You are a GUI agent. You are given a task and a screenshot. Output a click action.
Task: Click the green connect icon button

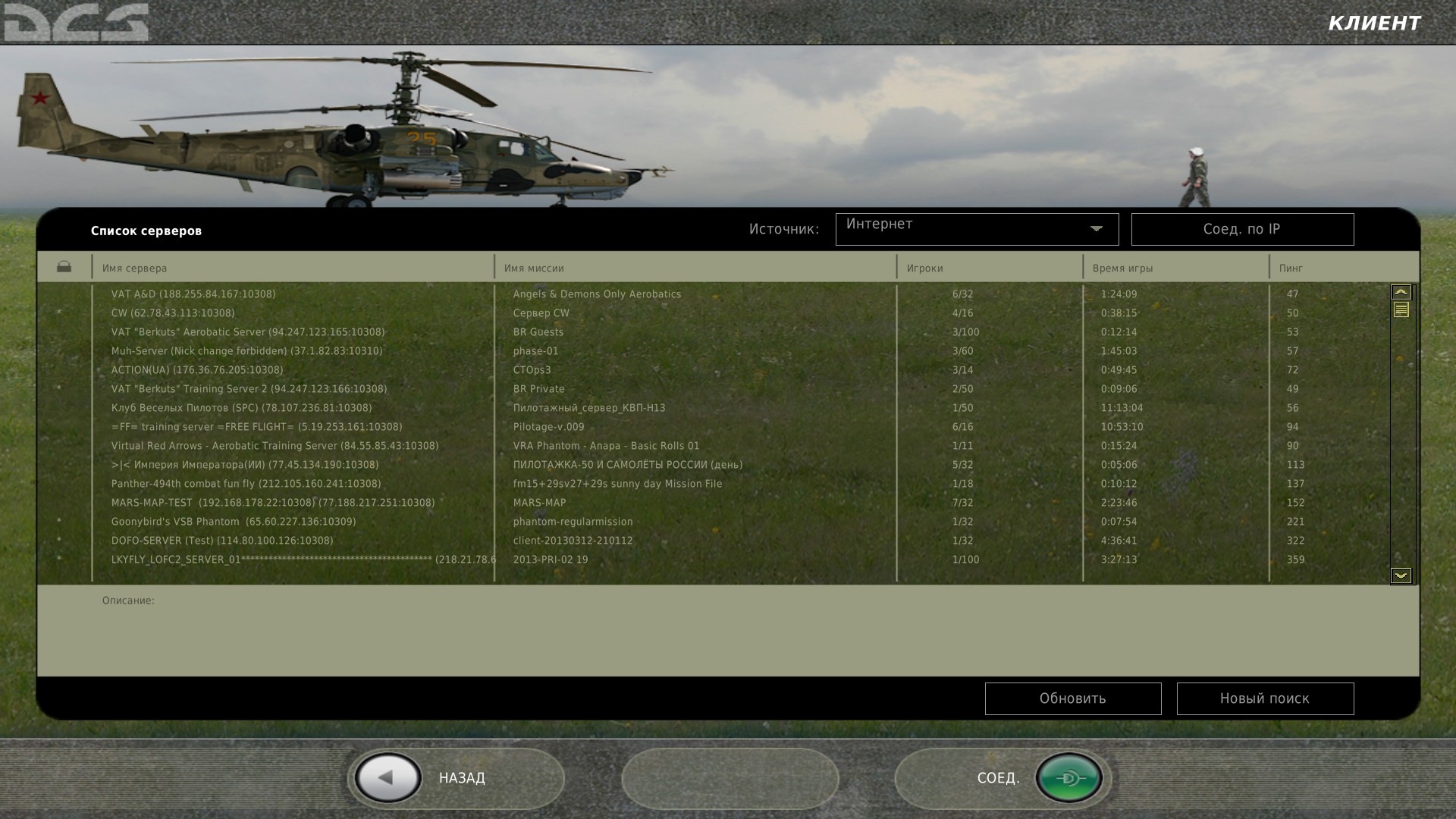[x=1069, y=778]
